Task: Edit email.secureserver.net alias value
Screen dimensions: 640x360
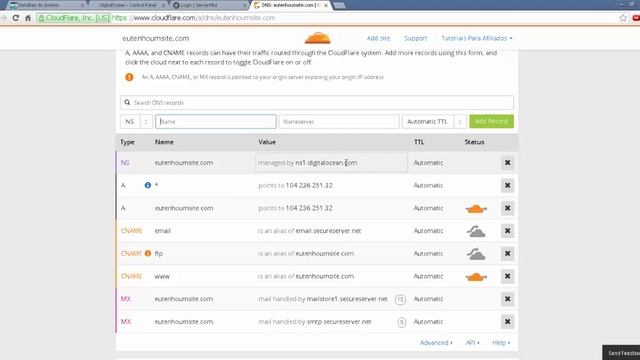Action: pyautogui.click(x=328, y=231)
